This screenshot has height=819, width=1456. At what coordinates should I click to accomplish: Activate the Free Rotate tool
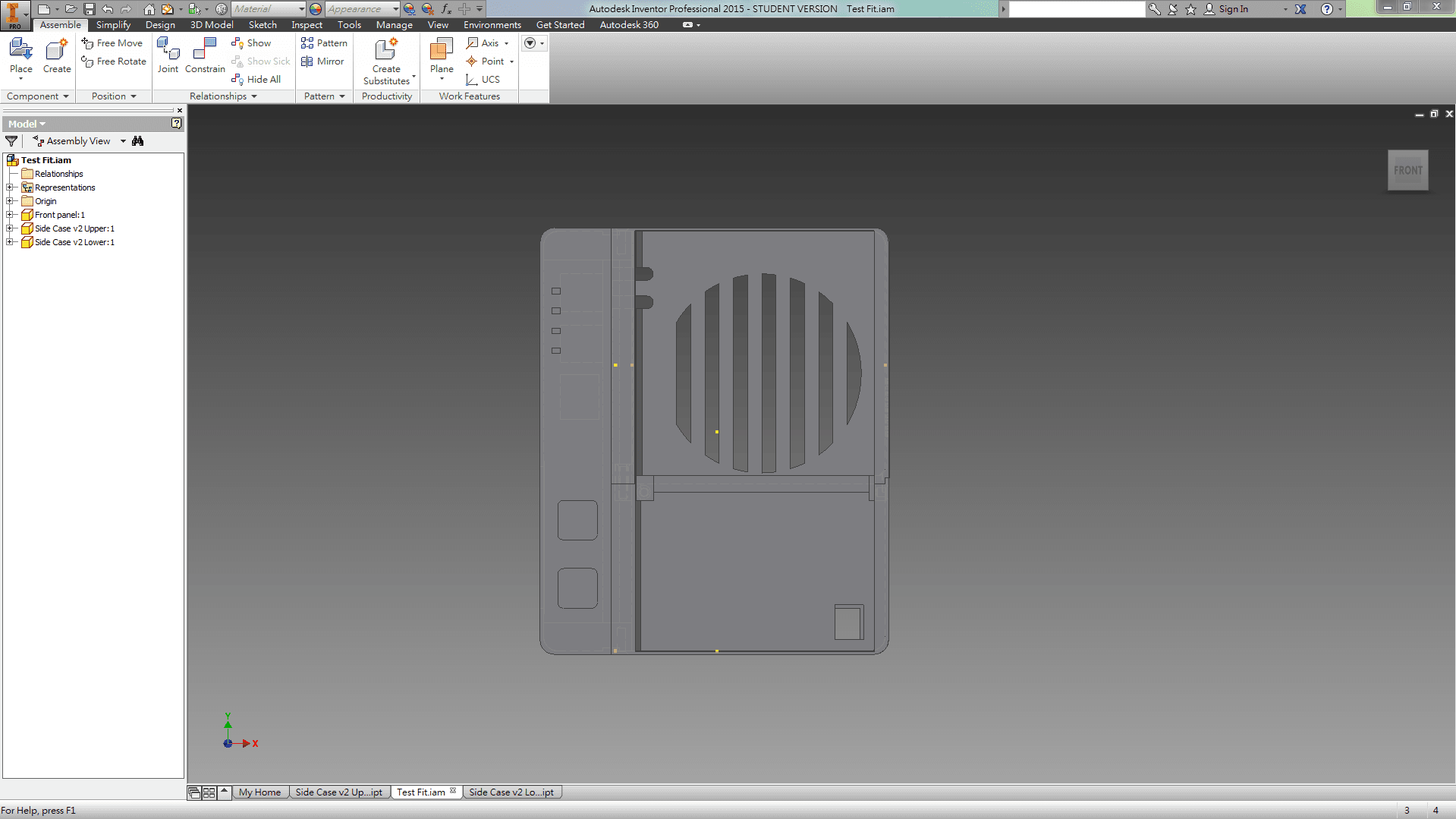113,61
